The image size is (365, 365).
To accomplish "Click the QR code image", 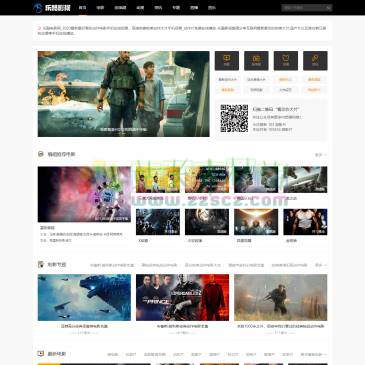I will coord(234,118).
